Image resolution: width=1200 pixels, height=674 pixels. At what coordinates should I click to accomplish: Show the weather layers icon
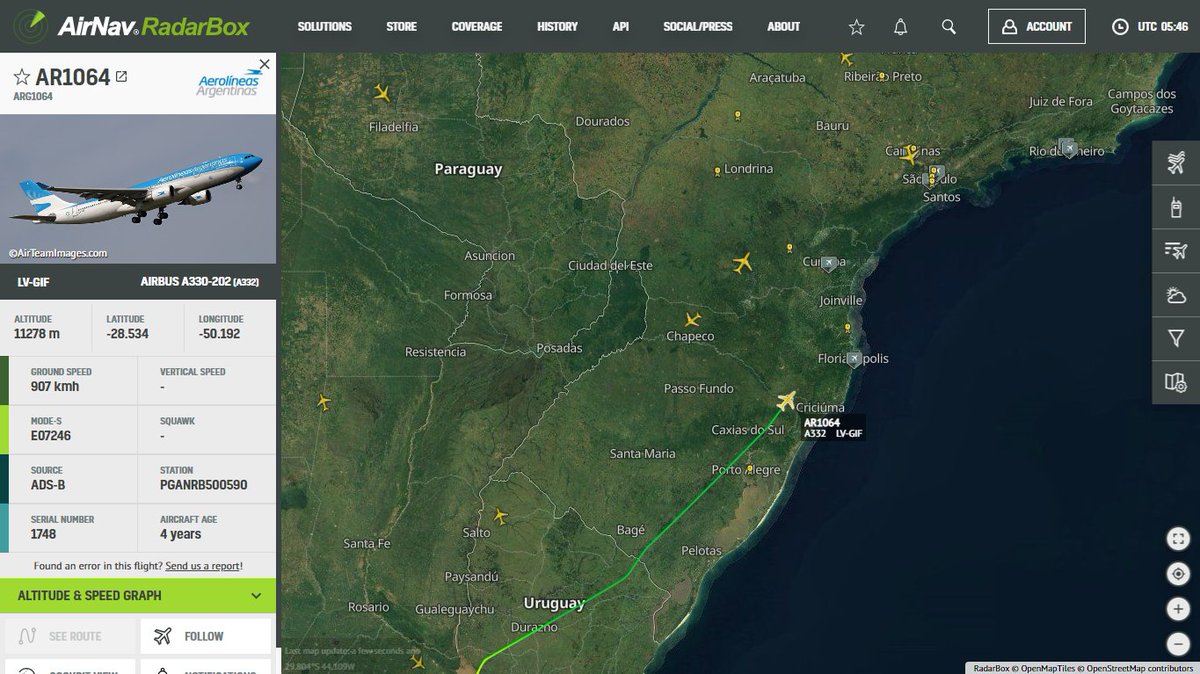pyautogui.click(x=1176, y=295)
